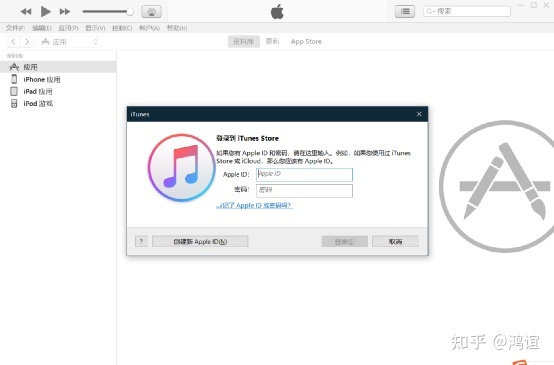The image size is (554, 365).
Task: Close the iTunes sign-in dialog
Action: (419, 114)
